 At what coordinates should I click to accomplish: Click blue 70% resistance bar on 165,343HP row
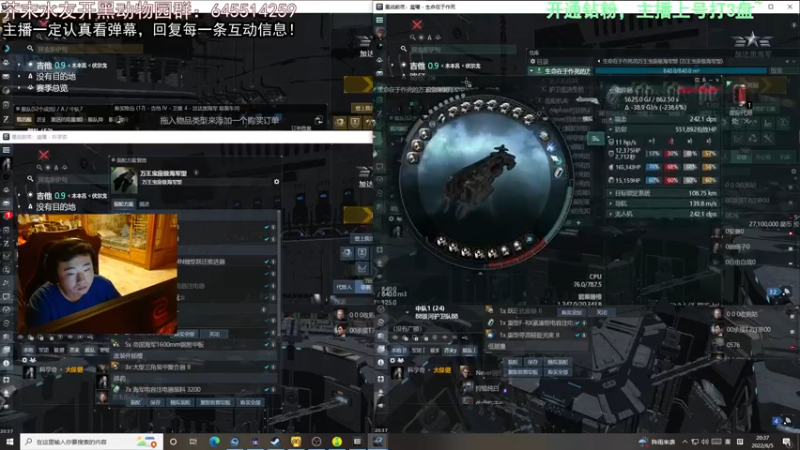coord(653,167)
